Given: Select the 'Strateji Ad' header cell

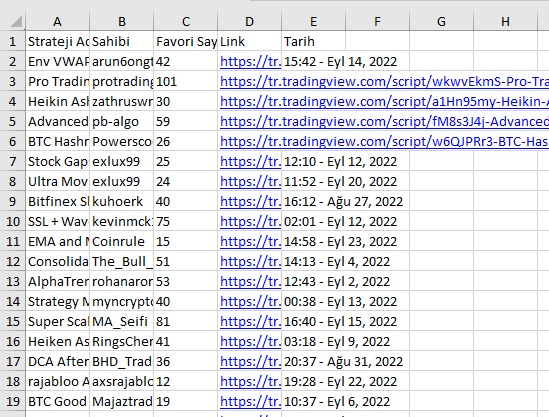Looking at the screenshot, I should click(57, 42).
